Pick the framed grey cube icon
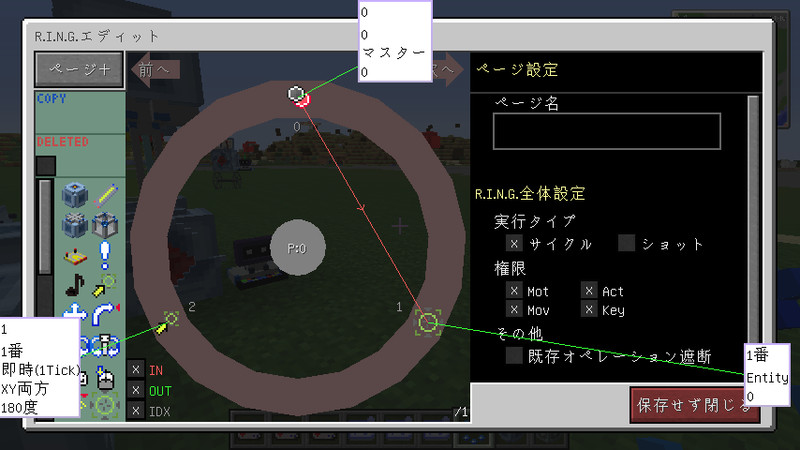 tap(106, 225)
